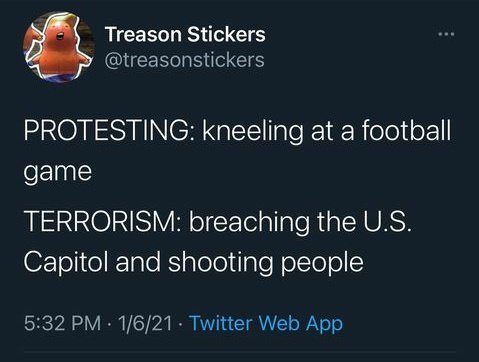
Task: Click the word football in the tweet
Action: tap(406, 130)
